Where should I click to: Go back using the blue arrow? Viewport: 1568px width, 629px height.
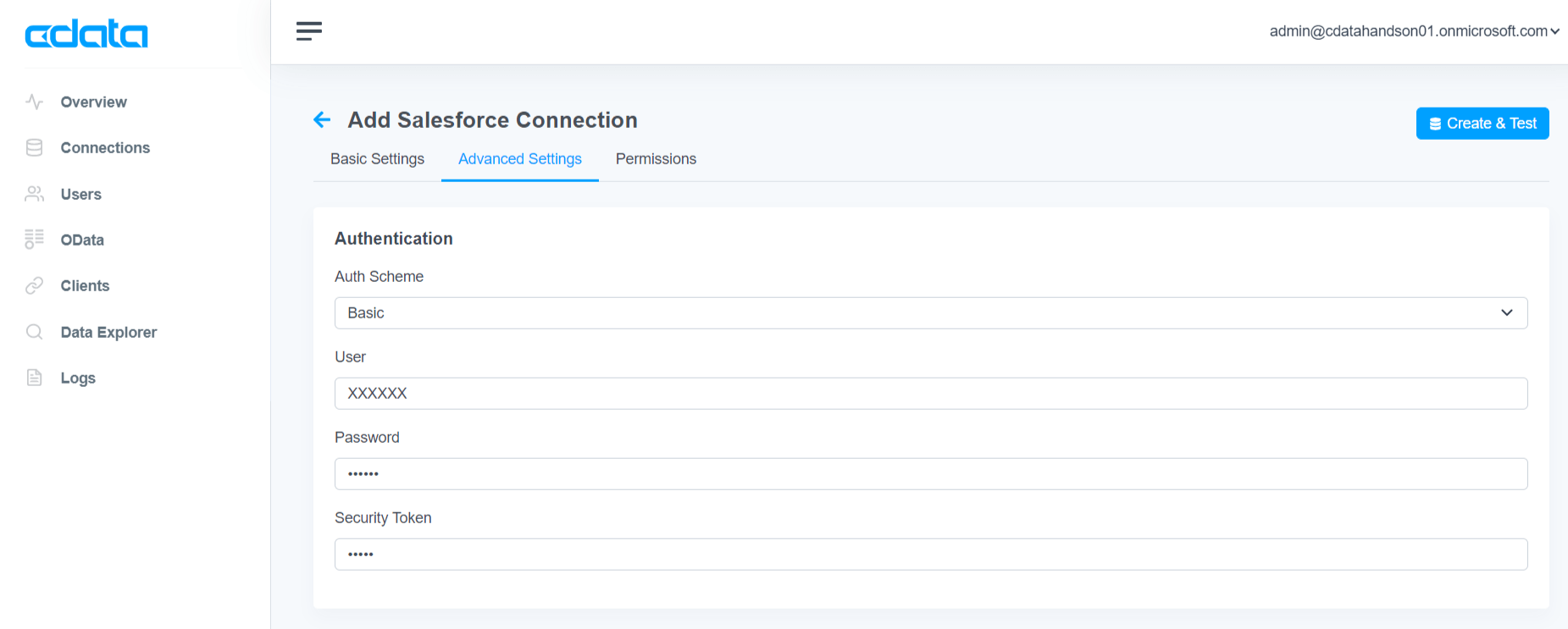coord(322,120)
